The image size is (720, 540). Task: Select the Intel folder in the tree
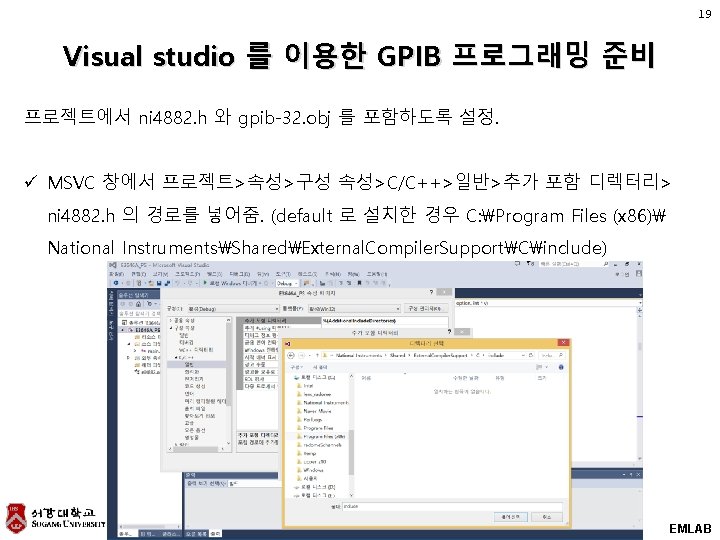pyautogui.click(x=308, y=386)
